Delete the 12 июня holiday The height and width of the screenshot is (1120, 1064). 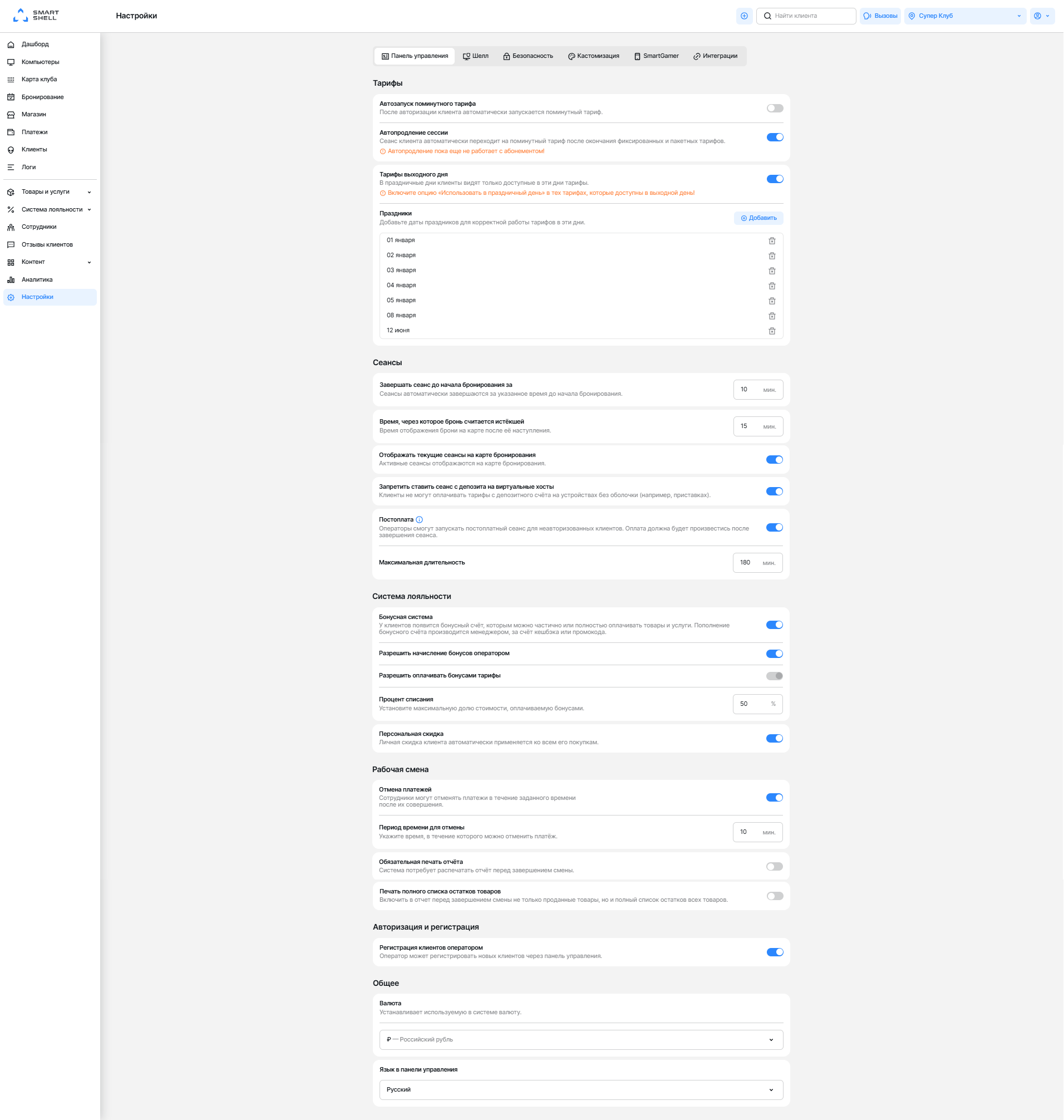tap(772, 331)
